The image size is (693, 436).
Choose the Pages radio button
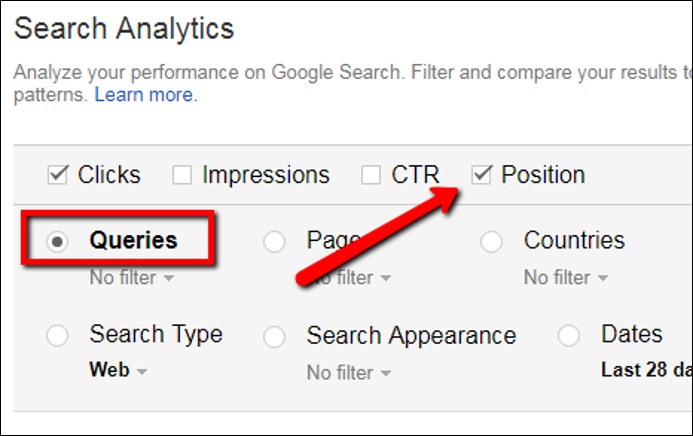[274, 243]
